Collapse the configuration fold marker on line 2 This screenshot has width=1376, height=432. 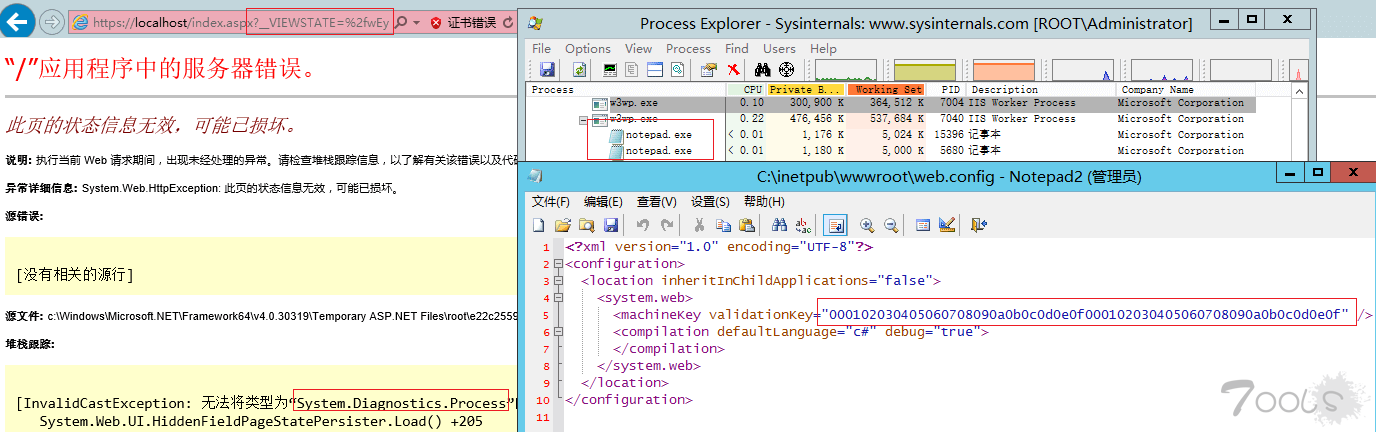pos(557,264)
